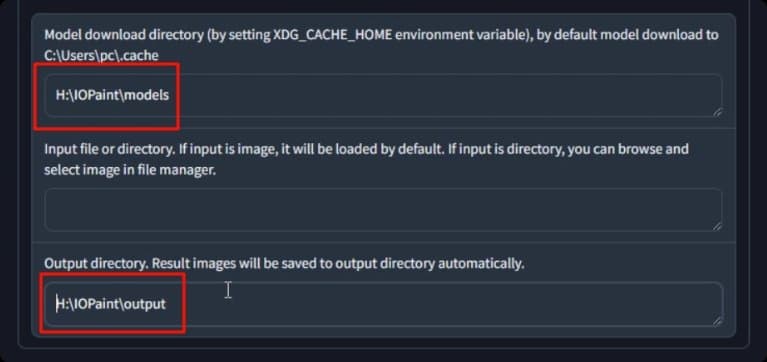The image size is (767, 362).
Task: Click "select image in file manager" text
Action: [x=130, y=171]
